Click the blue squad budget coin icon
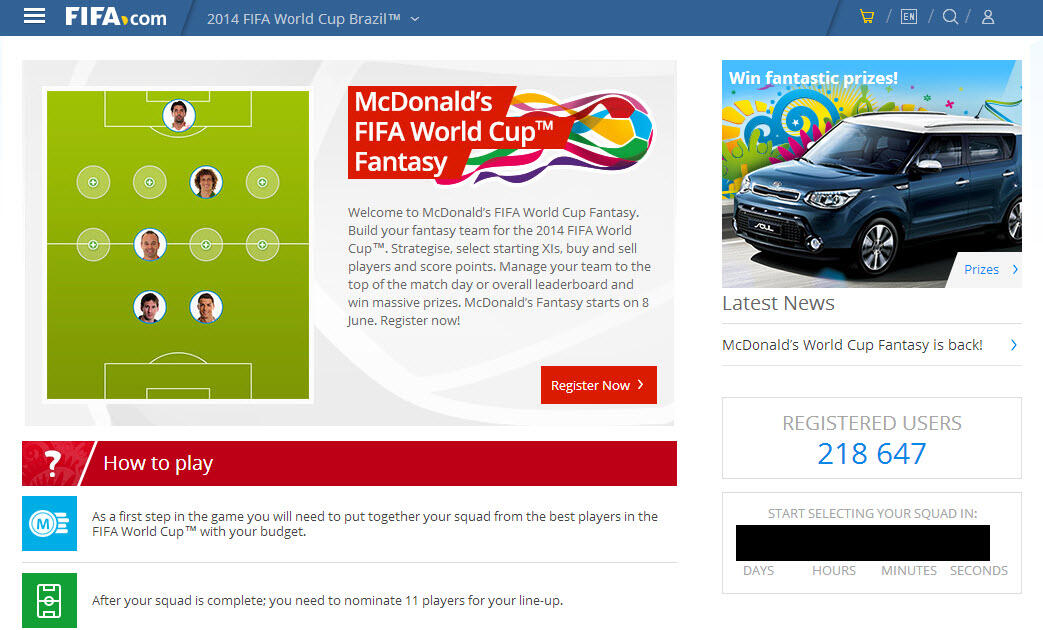 (x=49, y=524)
